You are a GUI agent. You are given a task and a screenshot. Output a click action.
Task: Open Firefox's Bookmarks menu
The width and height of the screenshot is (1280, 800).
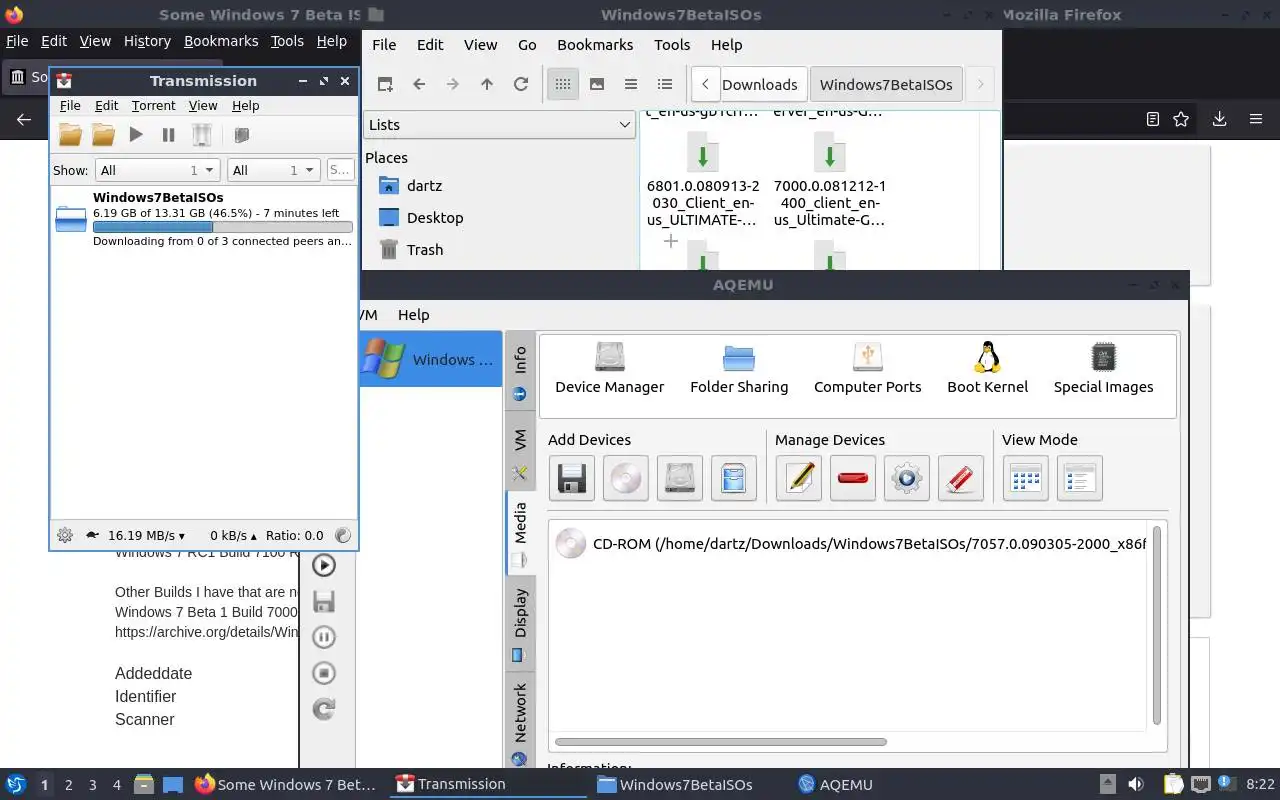click(x=221, y=41)
